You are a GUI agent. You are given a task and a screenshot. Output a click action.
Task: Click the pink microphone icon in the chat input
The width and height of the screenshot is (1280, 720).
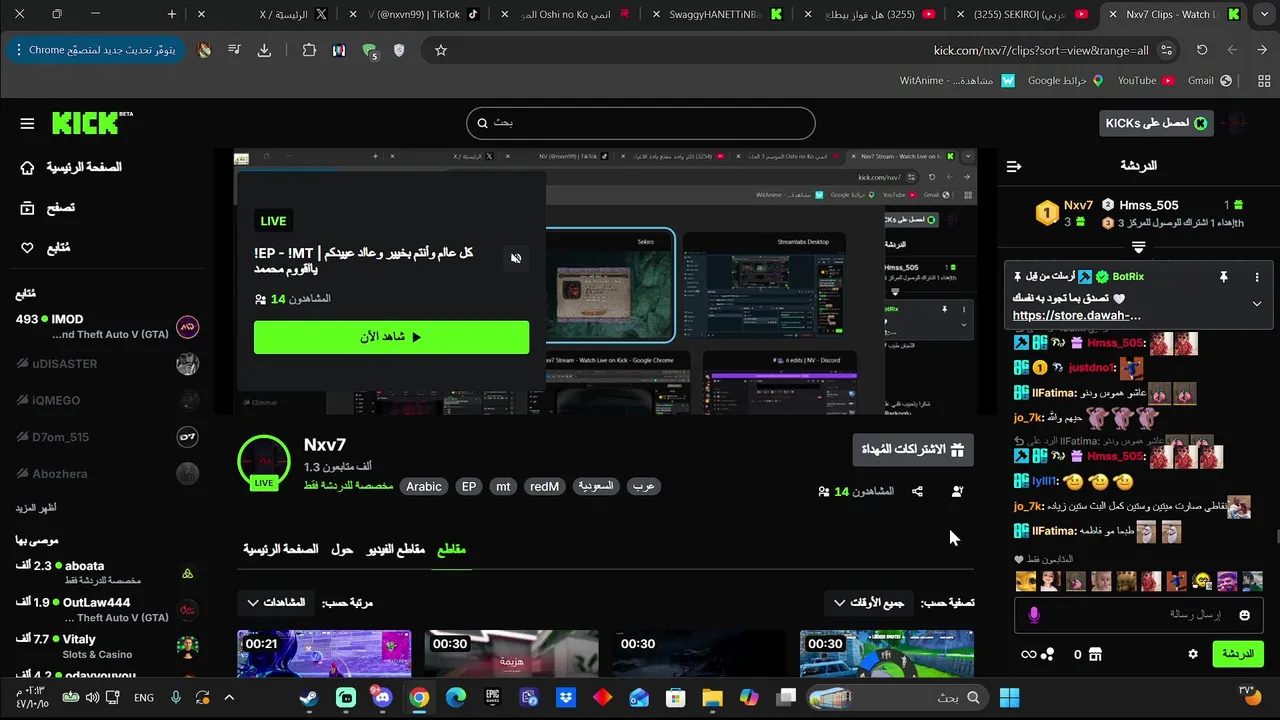1034,615
